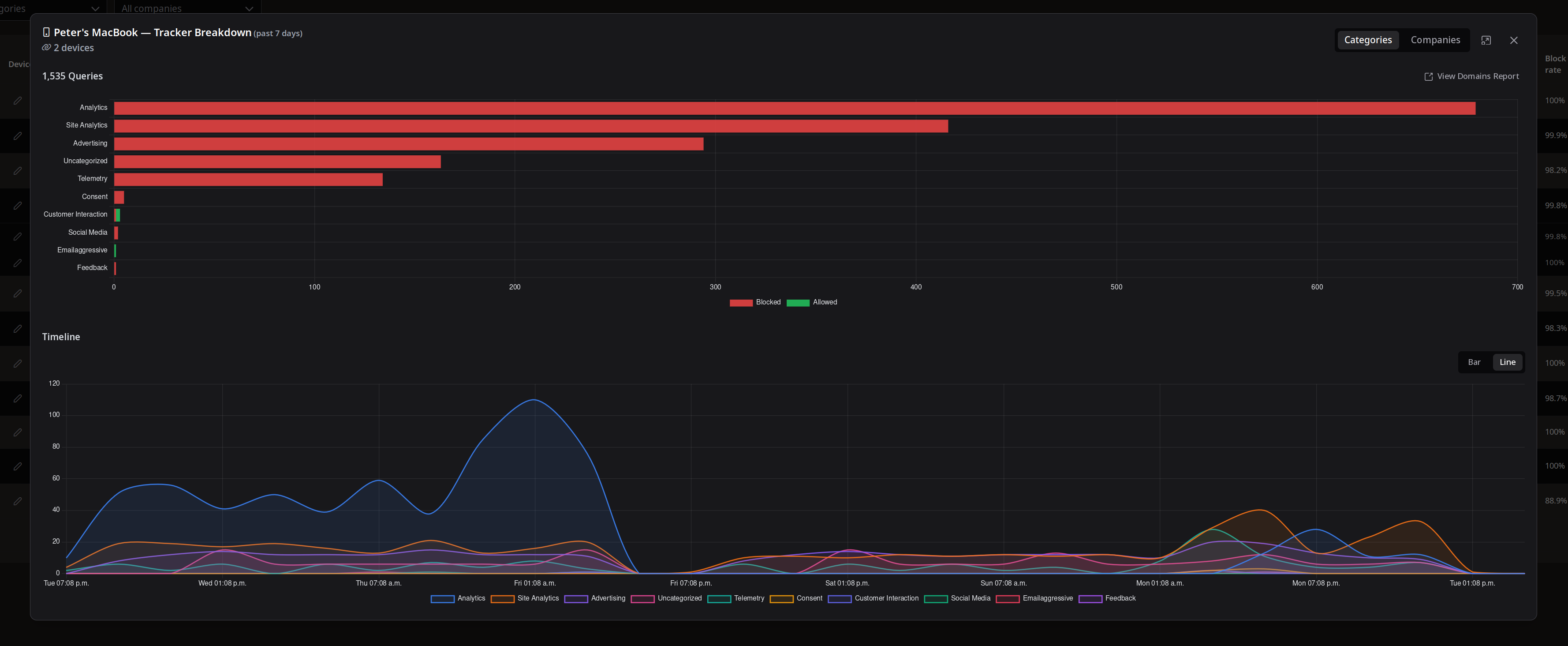
Task: Click the Feedback category label in bar chart
Action: coord(92,268)
